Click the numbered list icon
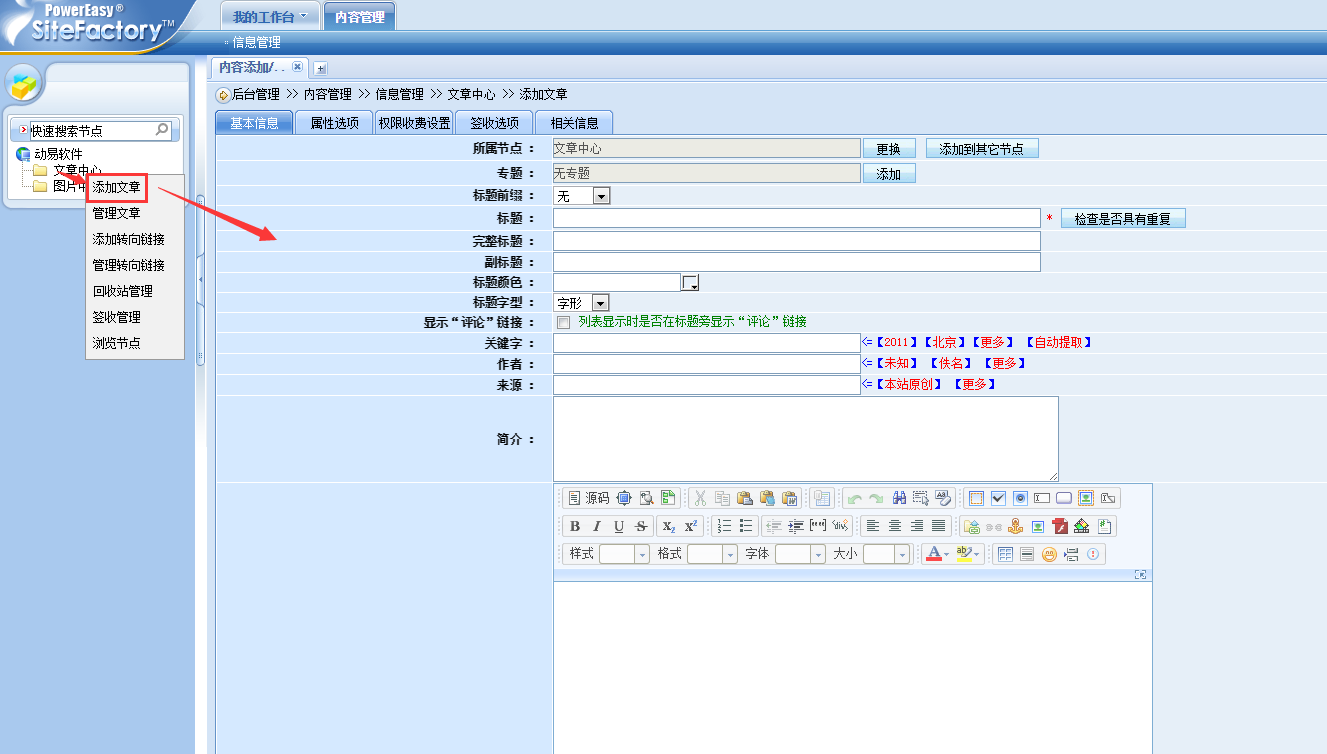Image resolution: width=1327 pixels, height=754 pixels. point(724,526)
